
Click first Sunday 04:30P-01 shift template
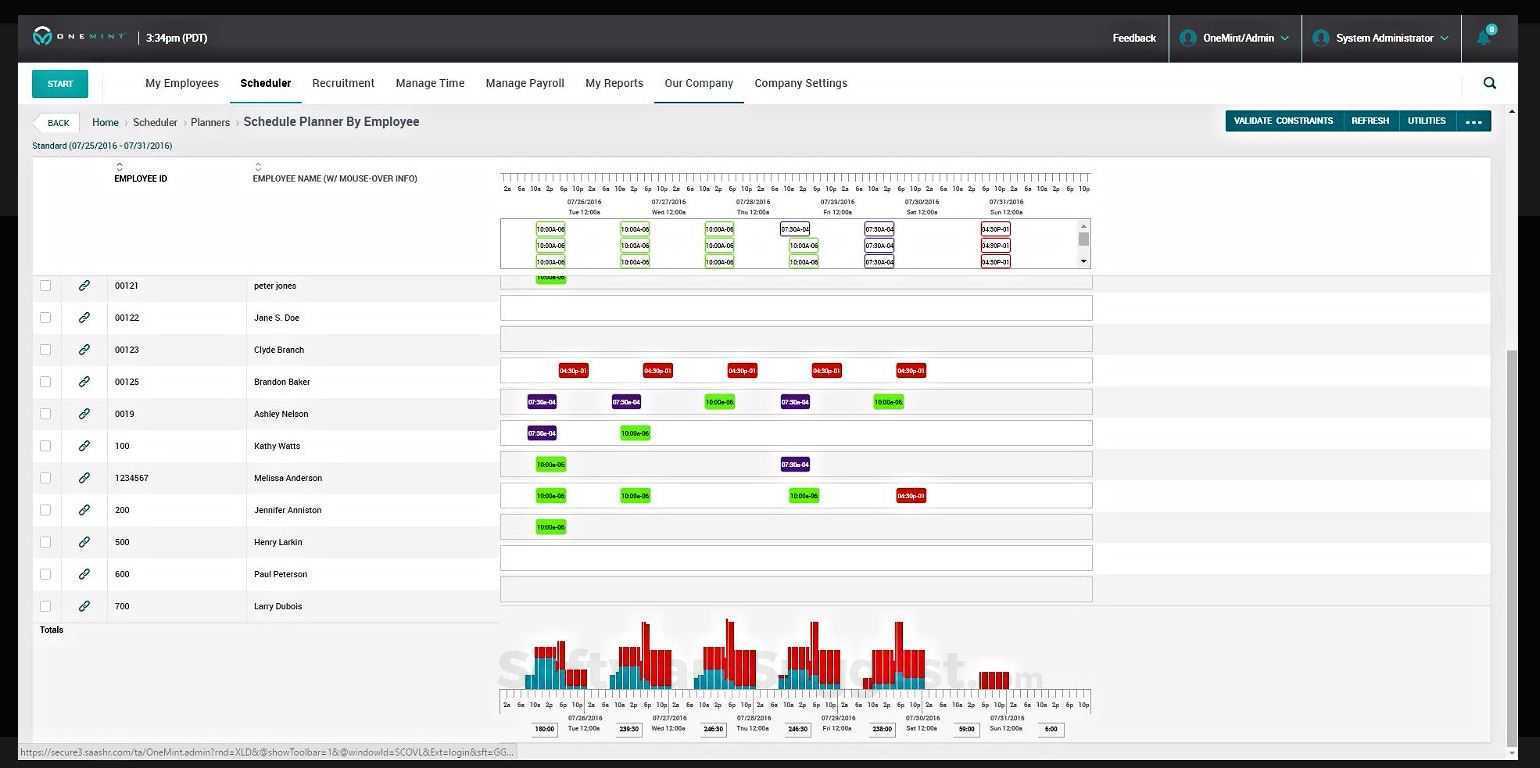tap(996, 229)
